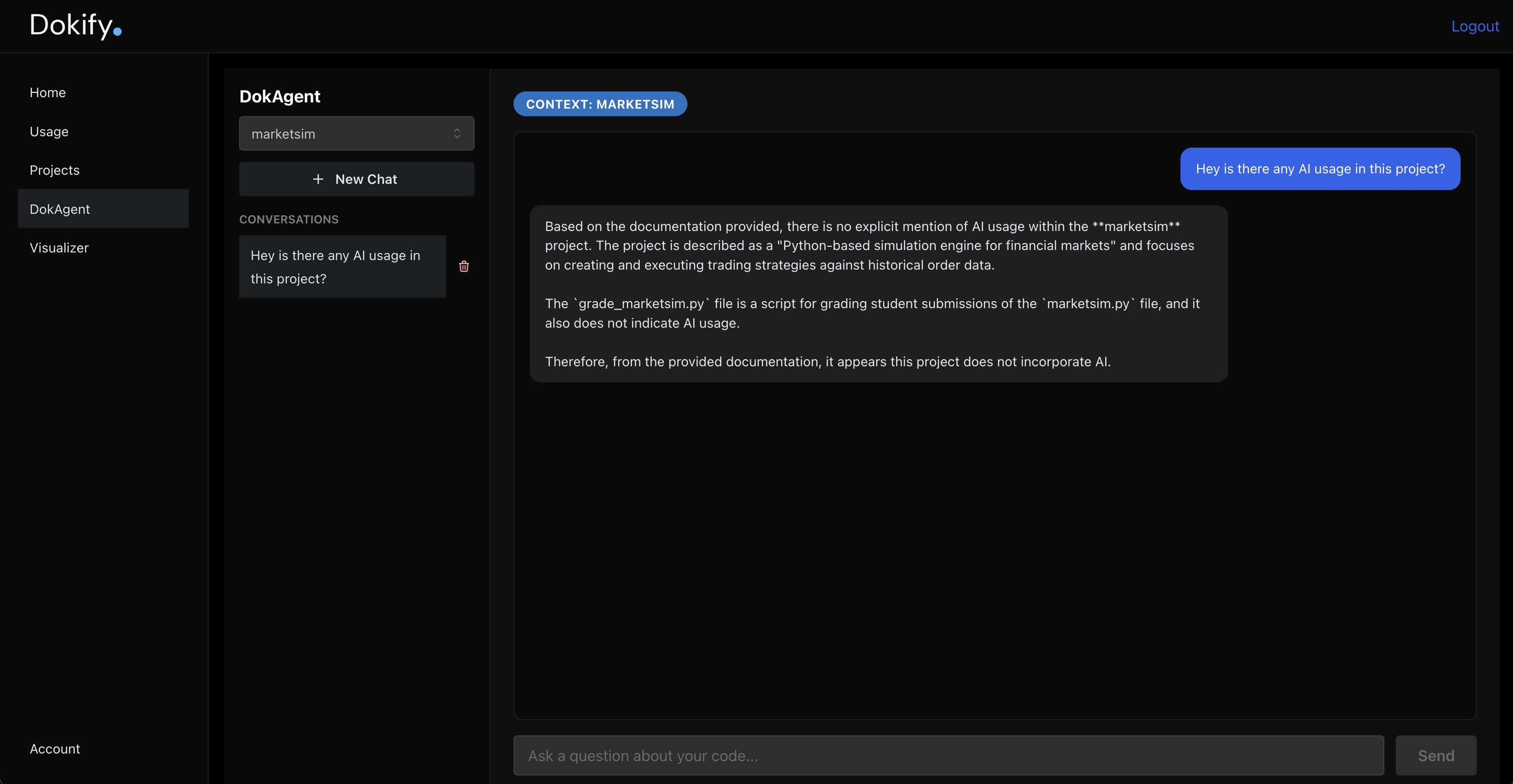
Task: Click the user message bubble
Action: click(x=1320, y=169)
